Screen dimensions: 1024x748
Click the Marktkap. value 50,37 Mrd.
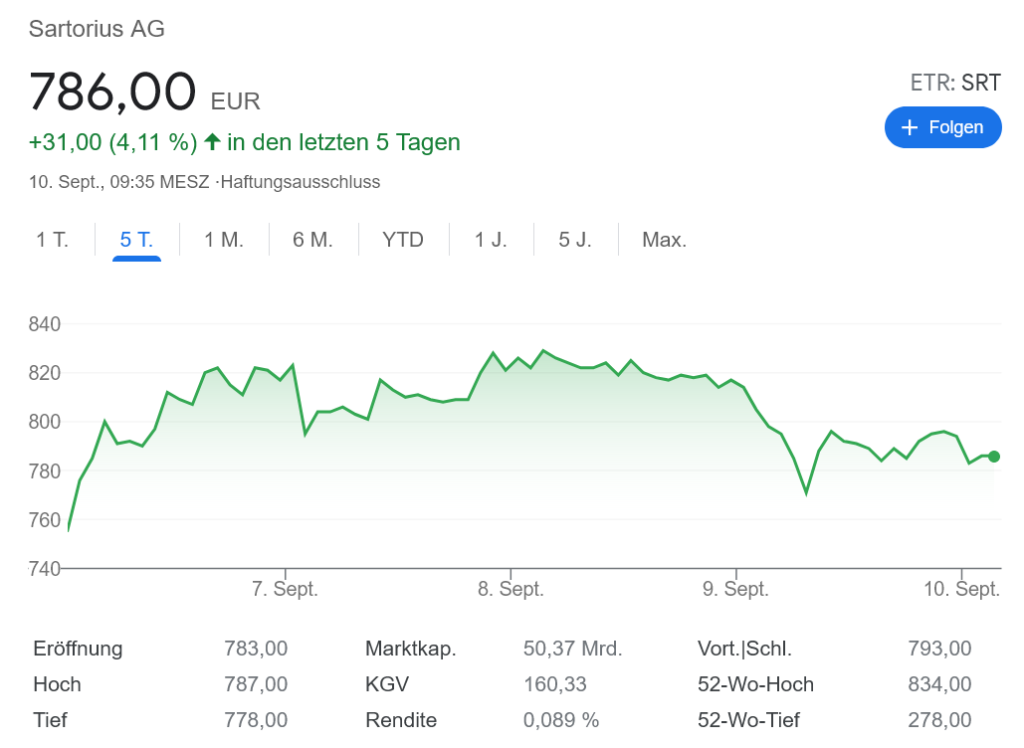[x=572, y=648]
